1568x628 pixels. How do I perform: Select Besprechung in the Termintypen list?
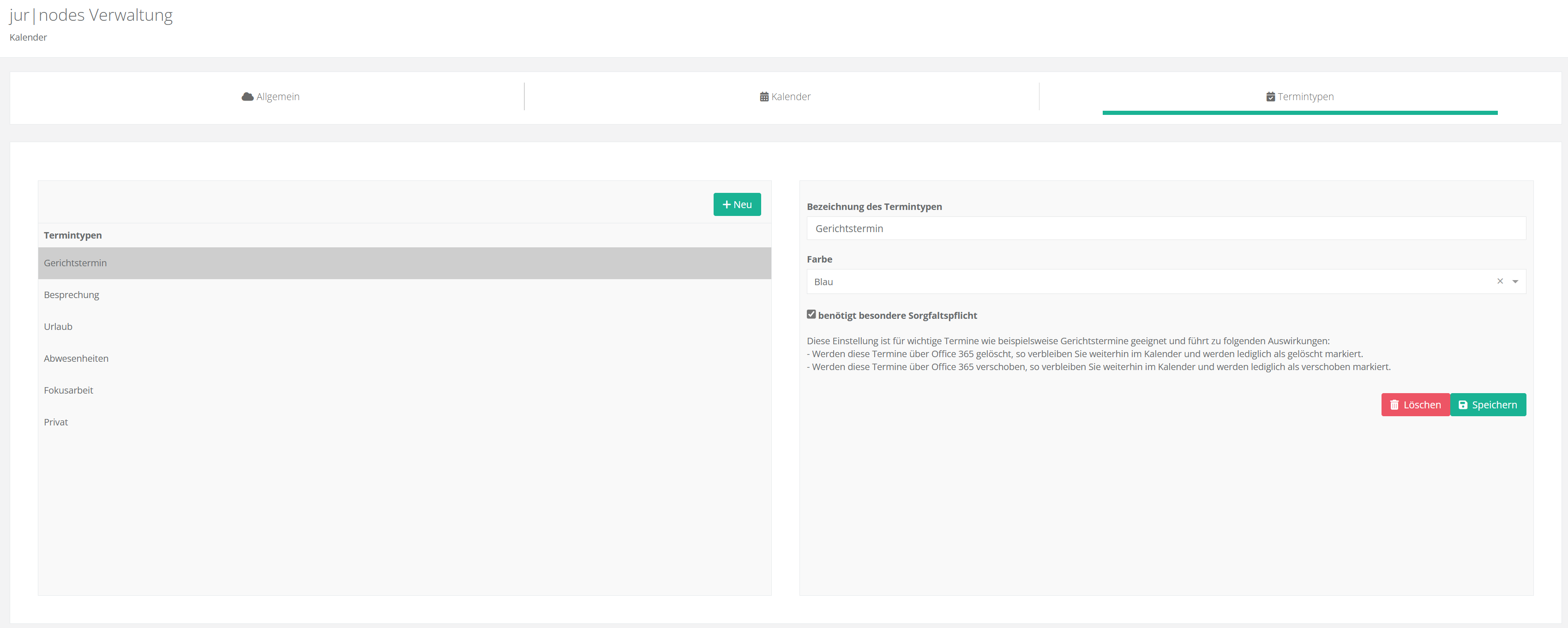pos(72,295)
